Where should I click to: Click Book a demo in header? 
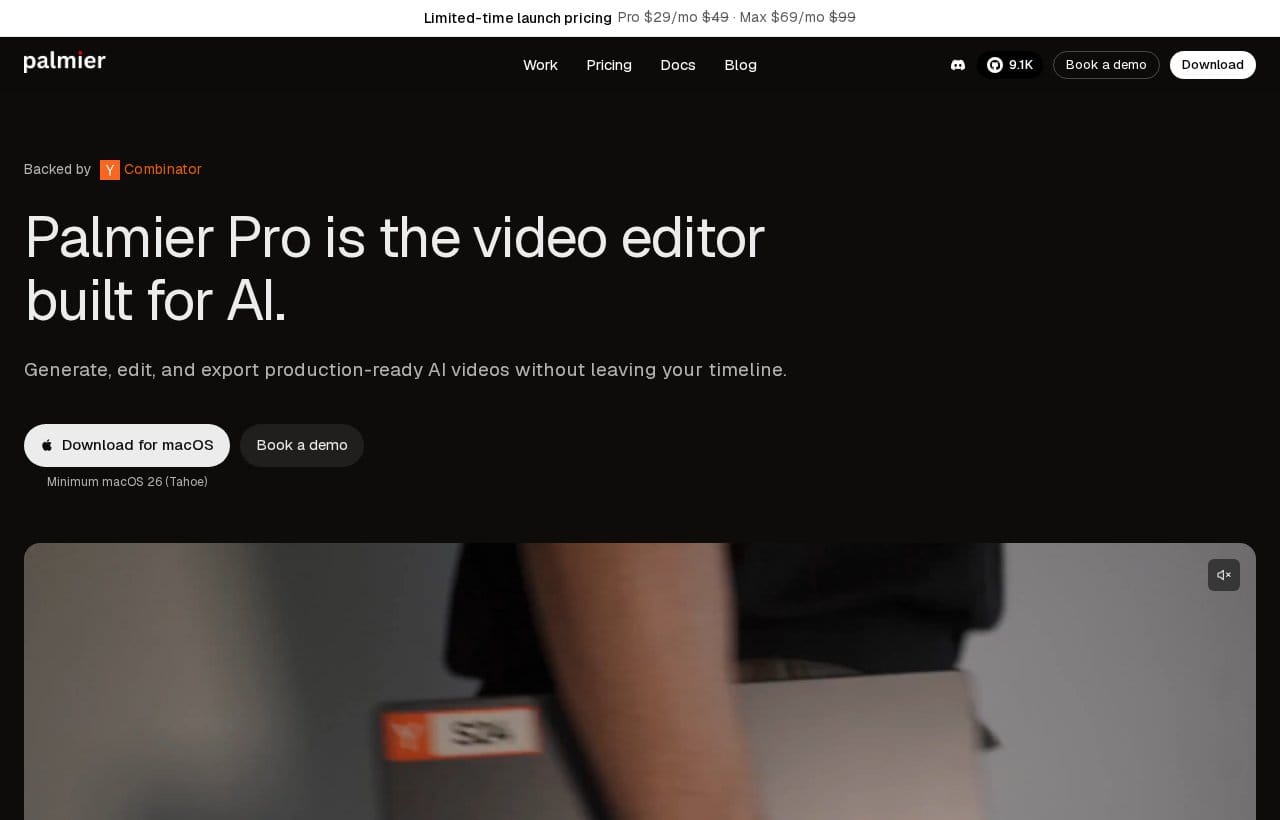pyautogui.click(x=1106, y=65)
